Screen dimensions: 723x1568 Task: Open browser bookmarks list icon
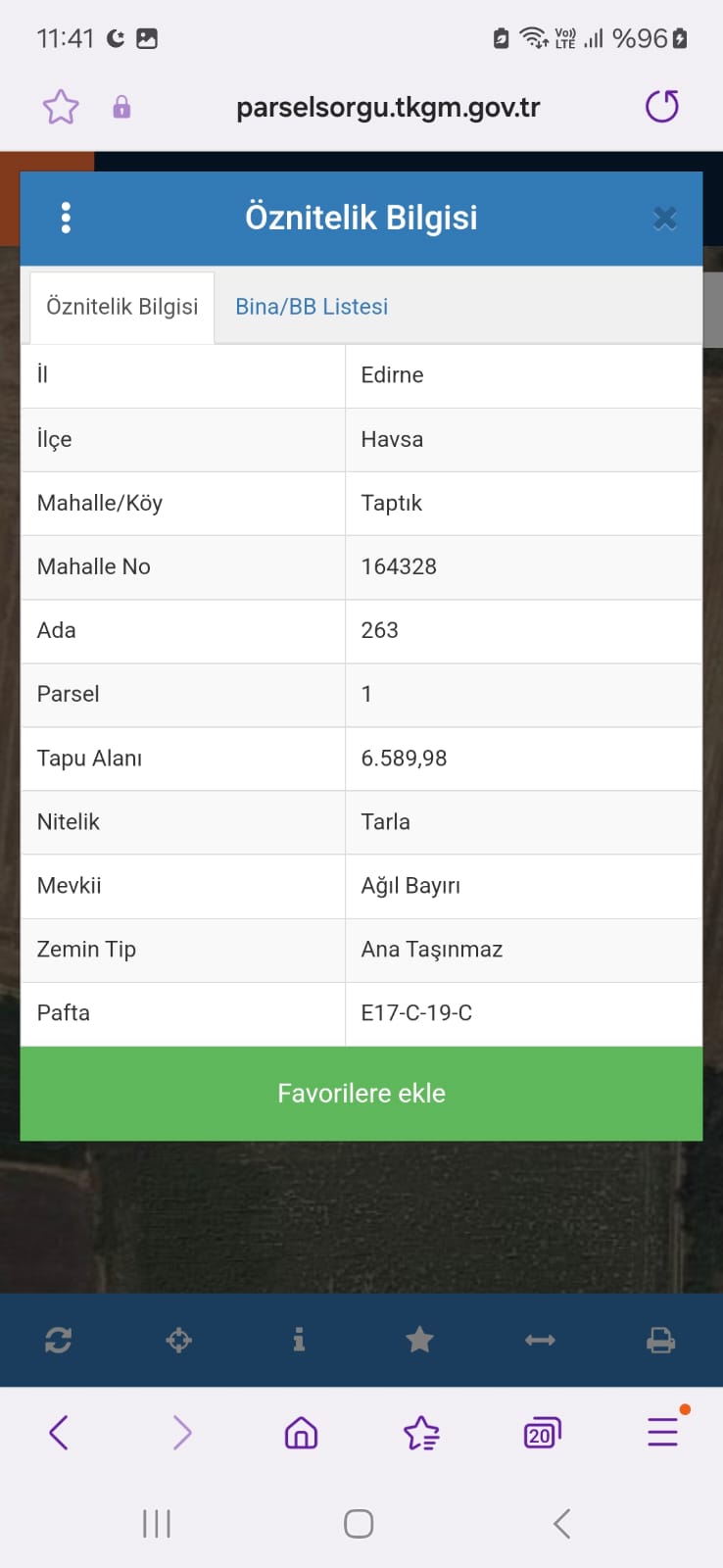[x=421, y=1434]
